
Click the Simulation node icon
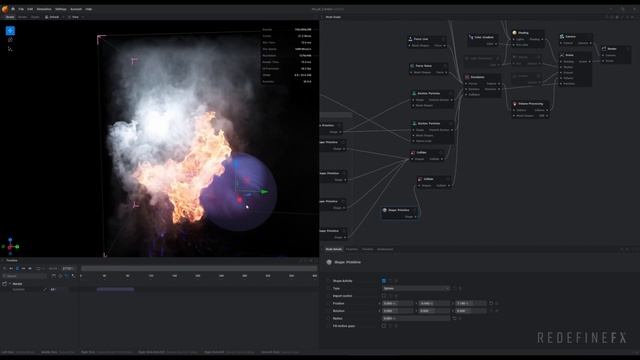click(467, 77)
